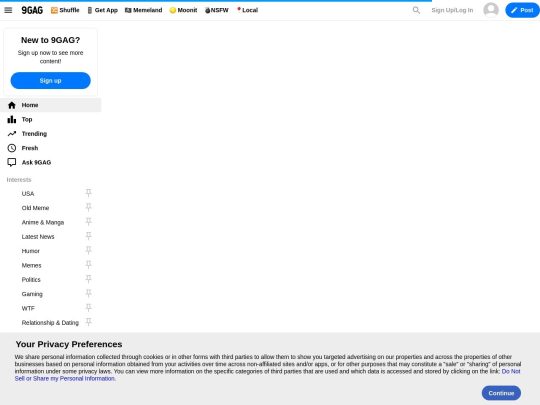Viewport: 540px width, 405px height.
Task: Pin the Old Meme interest
Action: click(x=89, y=207)
